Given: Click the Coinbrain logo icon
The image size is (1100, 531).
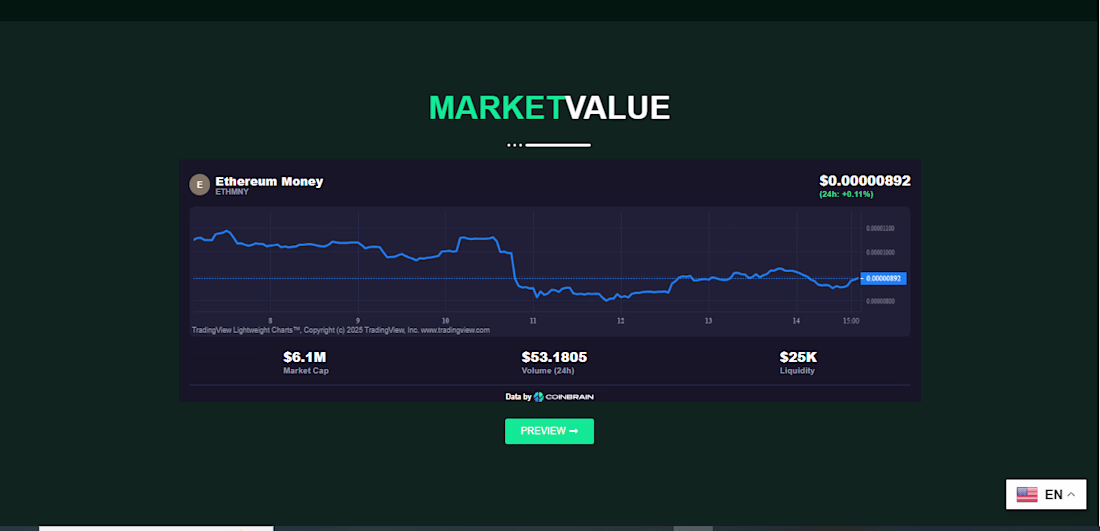Looking at the screenshot, I should pyautogui.click(x=539, y=396).
